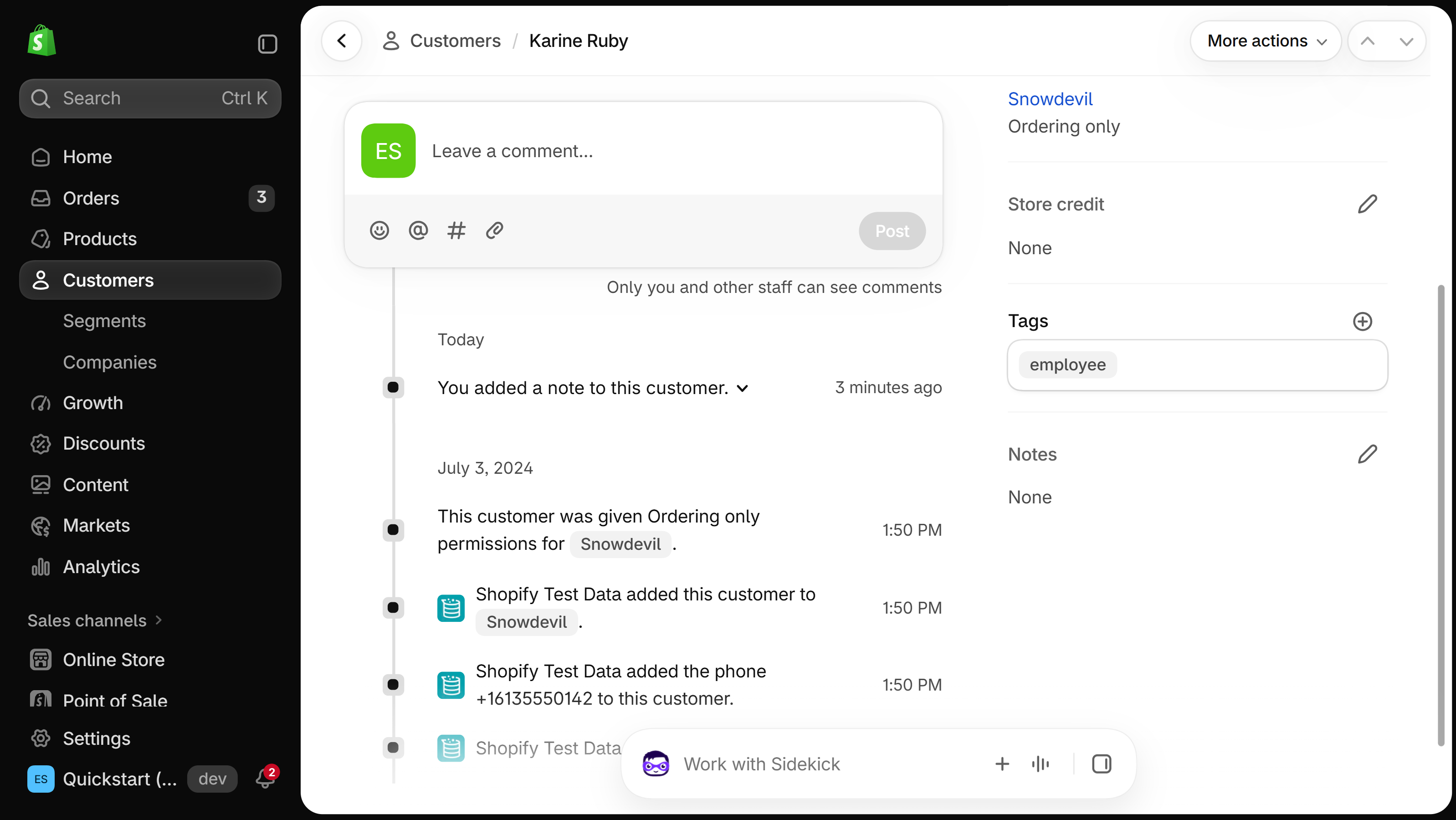Open the Search field
Screen dimensions: 1456x820
tap(150, 98)
